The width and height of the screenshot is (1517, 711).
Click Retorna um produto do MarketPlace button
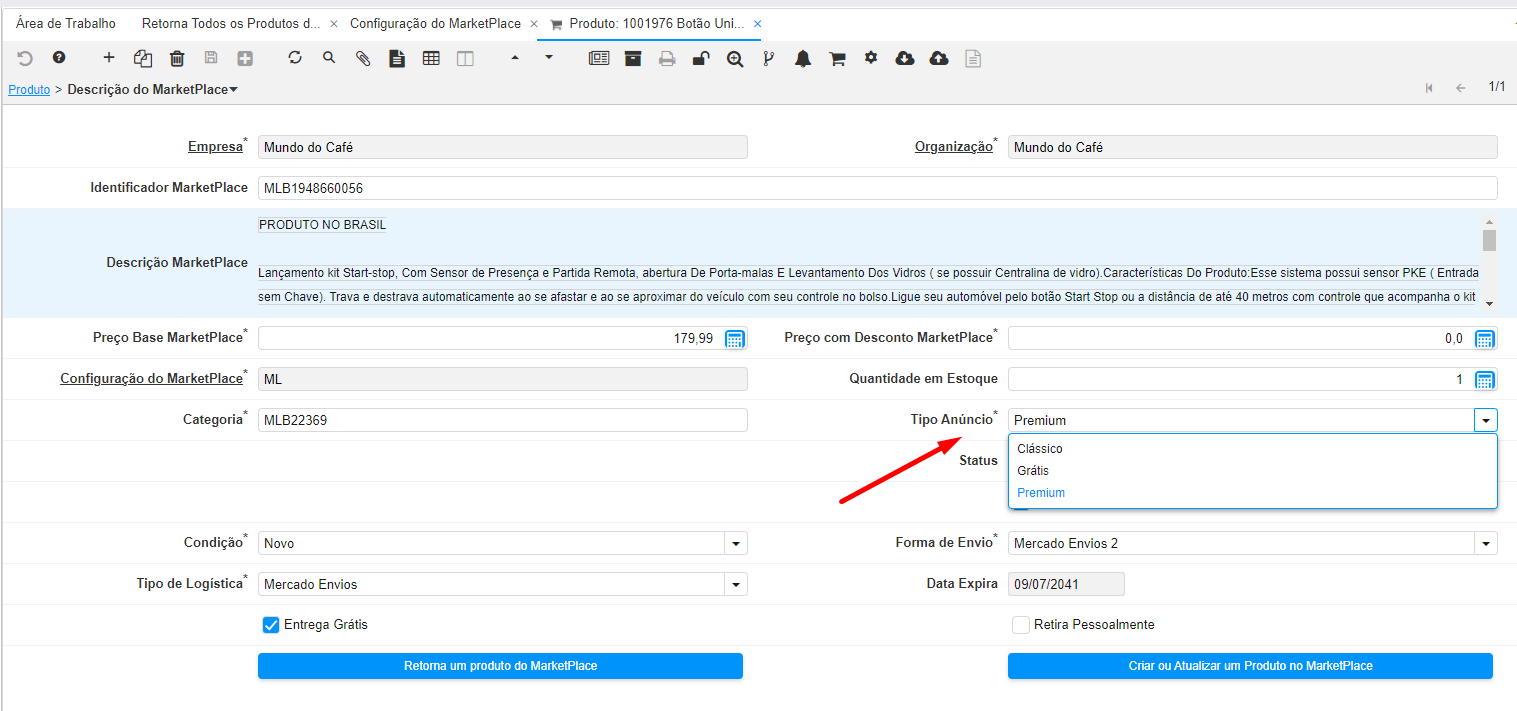point(500,666)
